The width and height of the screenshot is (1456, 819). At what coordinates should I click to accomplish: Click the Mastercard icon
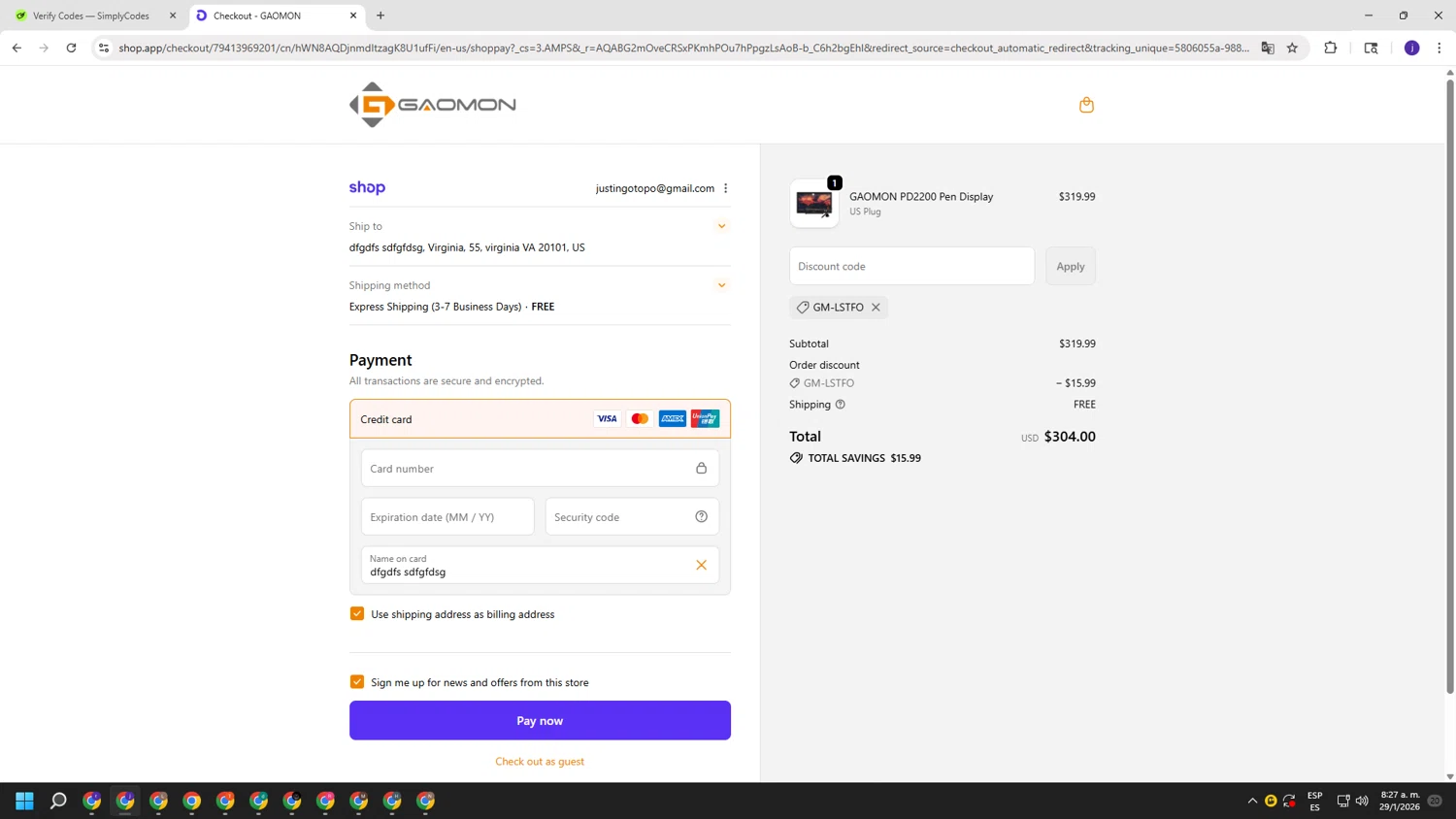click(x=640, y=419)
